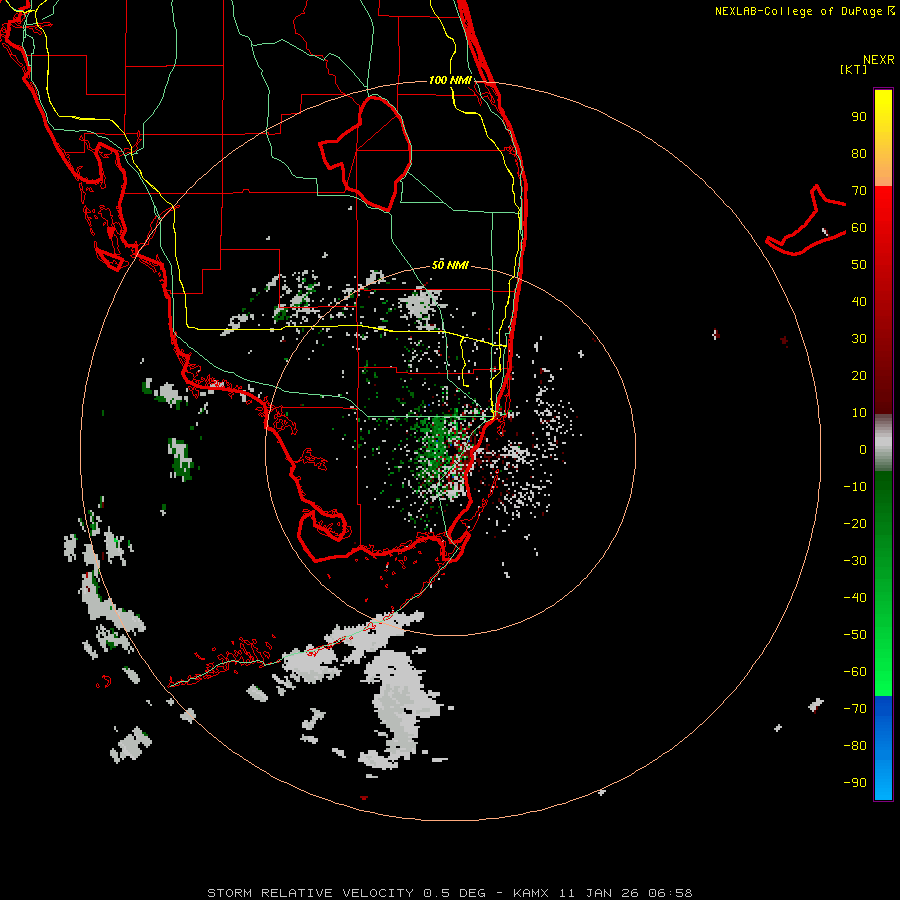Click the 70 value on the velocity scale
The height and width of the screenshot is (900, 900).
tap(859, 191)
